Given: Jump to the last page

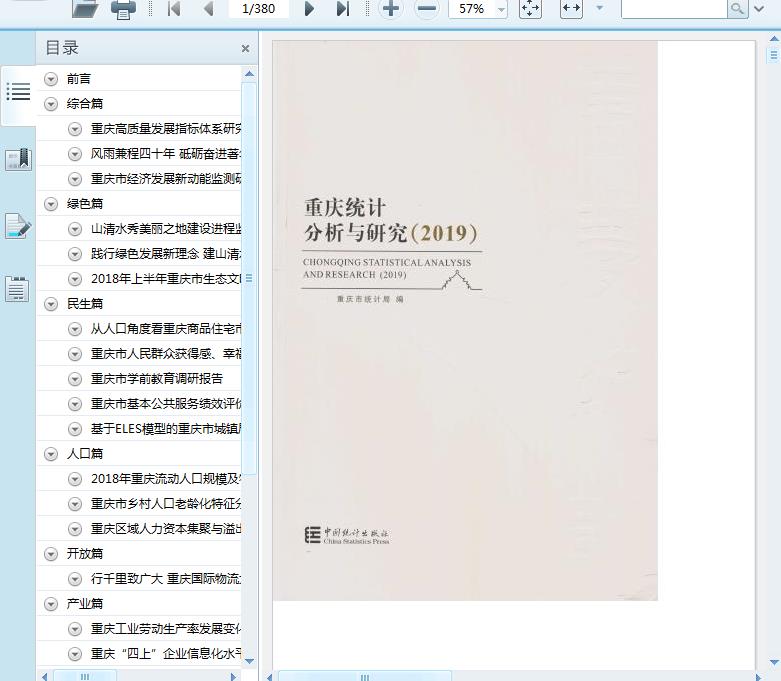Looking at the screenshot, I should pyautogui.click(x=343, y=9).
